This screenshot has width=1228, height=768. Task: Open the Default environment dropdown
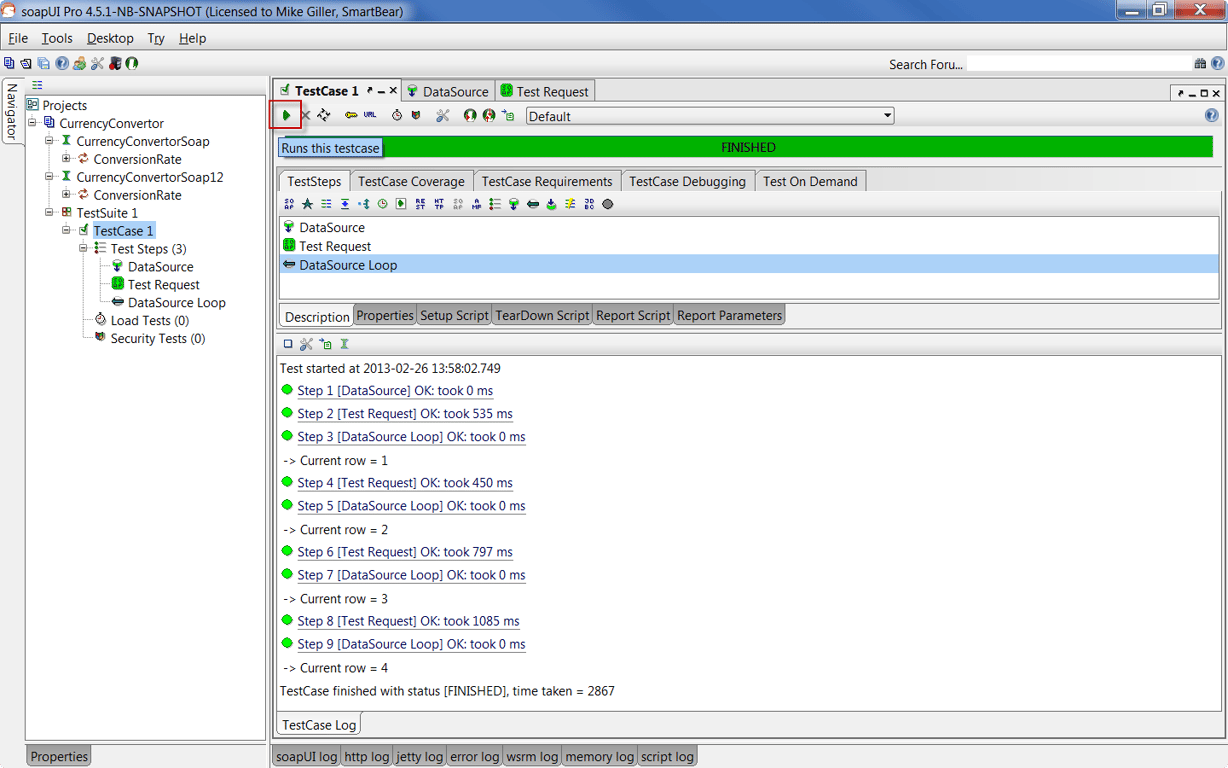click(710, 116)
